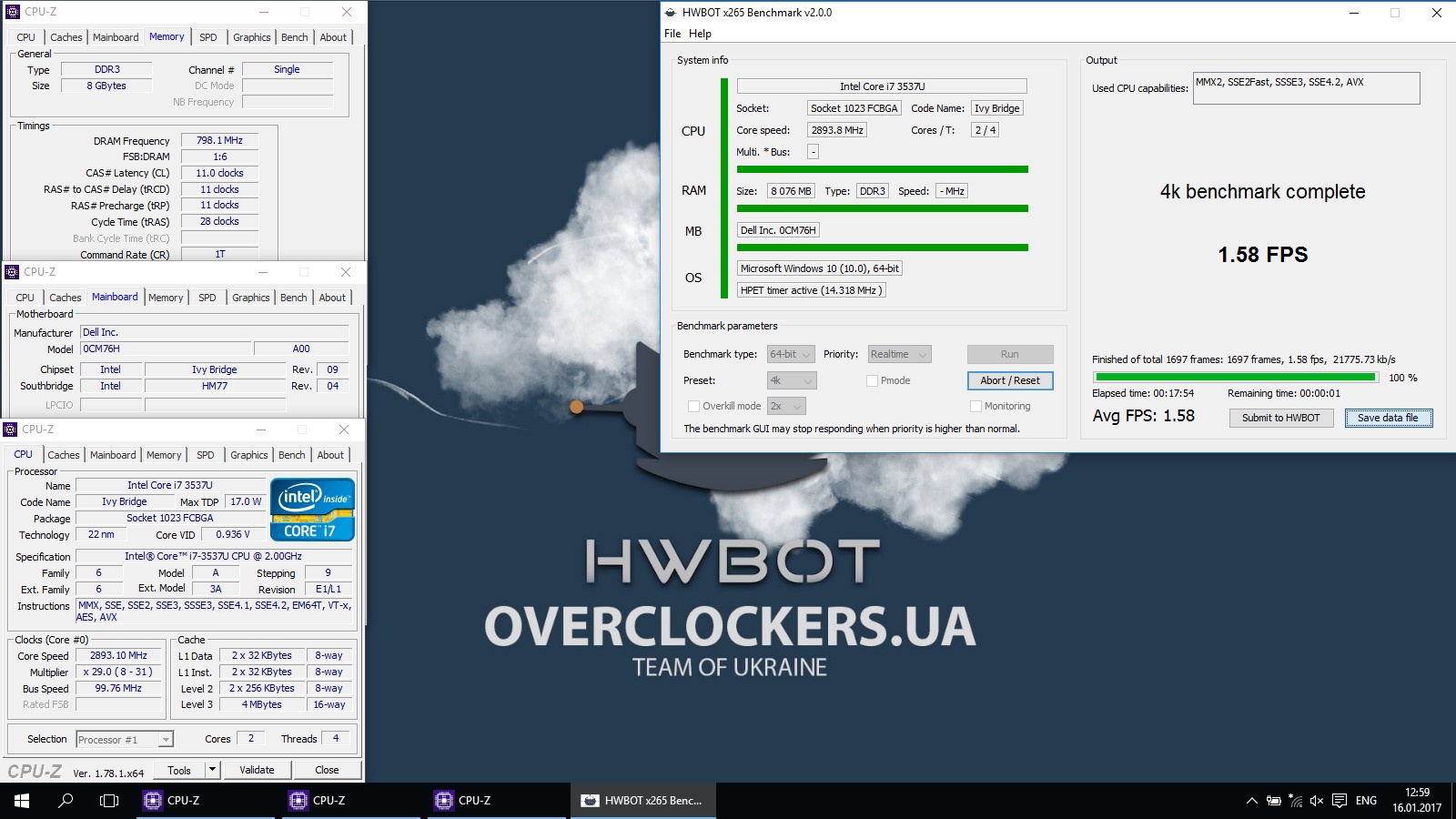The height and width of the screenshot is (819, 1456).
Task: Enable the Pmode checkbox
Action: [x=872, y=380]
